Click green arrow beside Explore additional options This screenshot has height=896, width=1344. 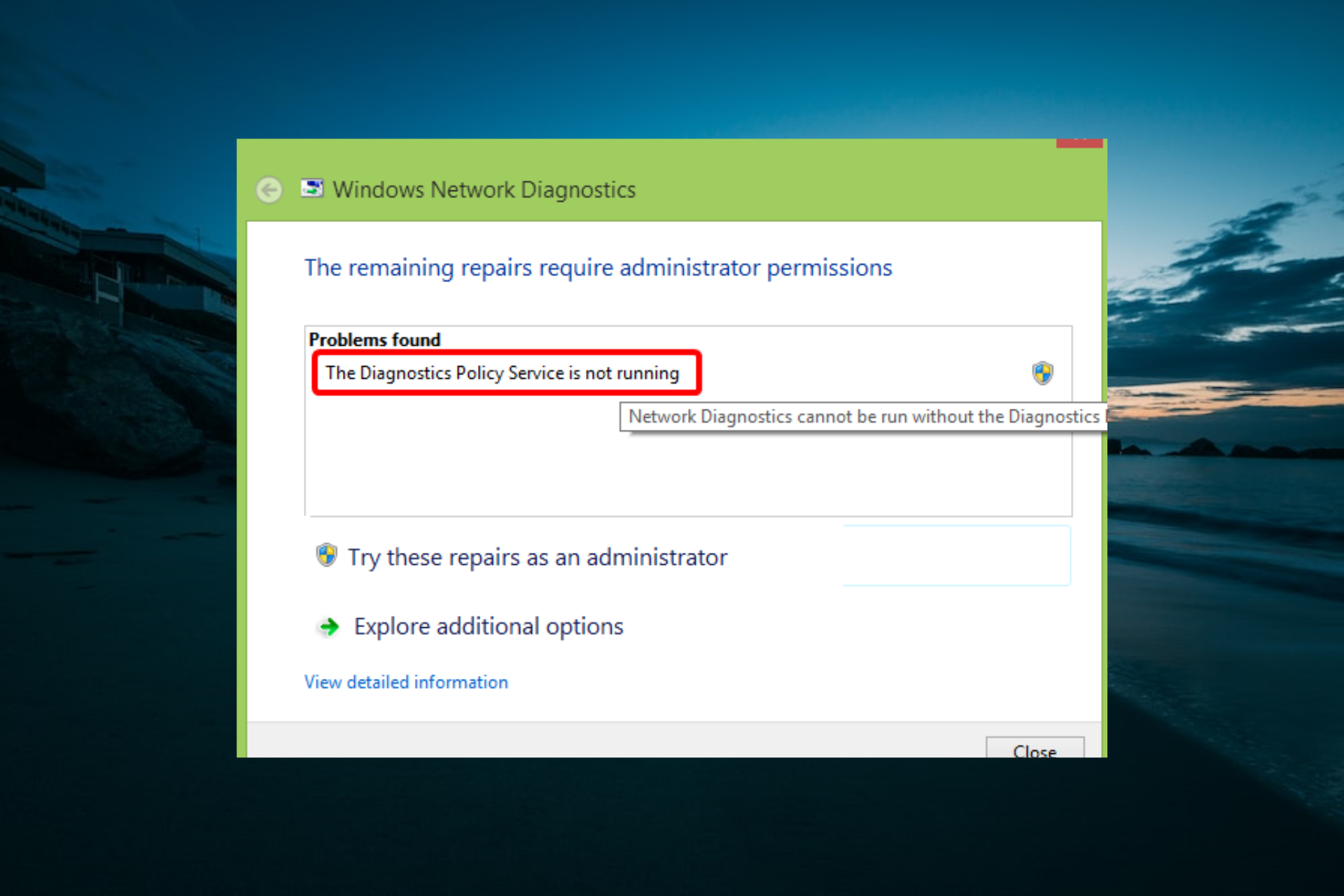click(x=328, y=626)
